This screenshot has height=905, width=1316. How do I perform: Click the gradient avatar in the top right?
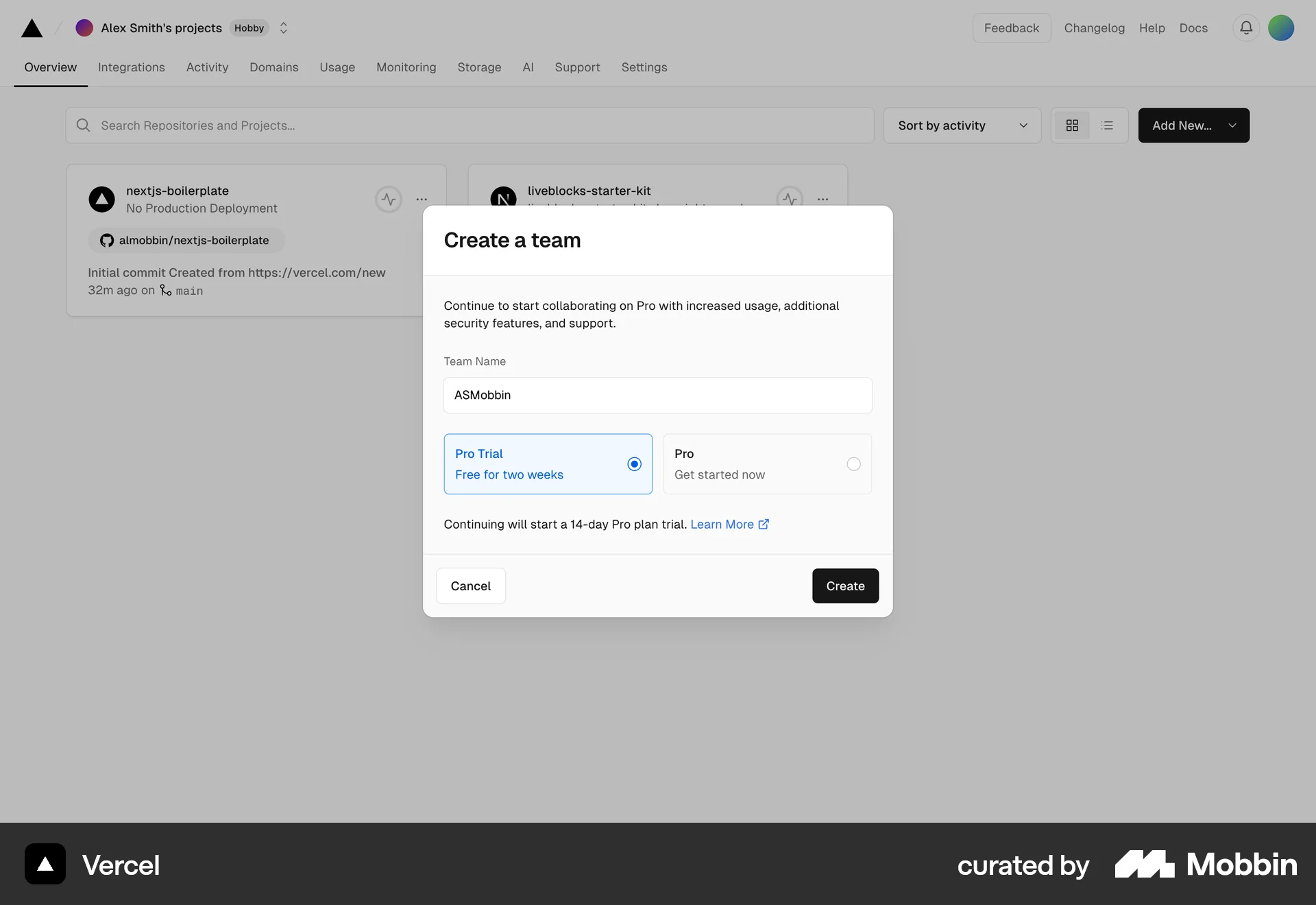(1281, 28)
